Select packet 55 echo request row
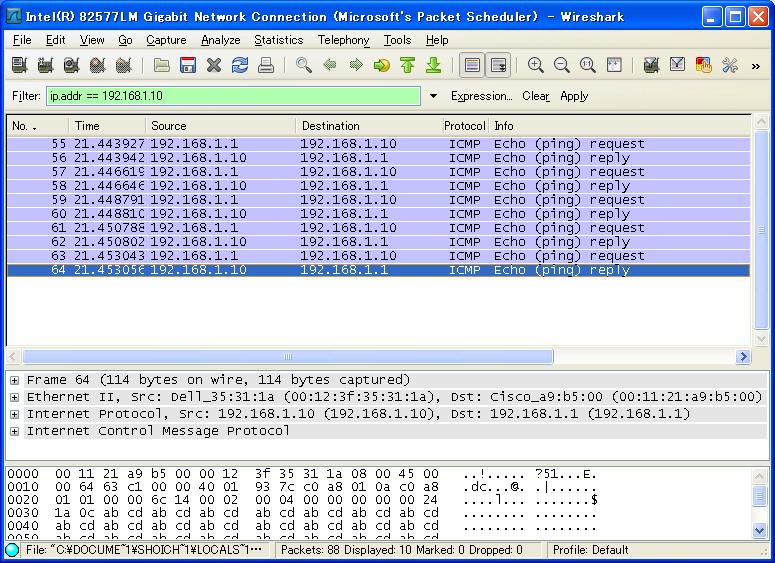Image resolution: width=775 pixels, height=563 pixels. pos(379,144)
